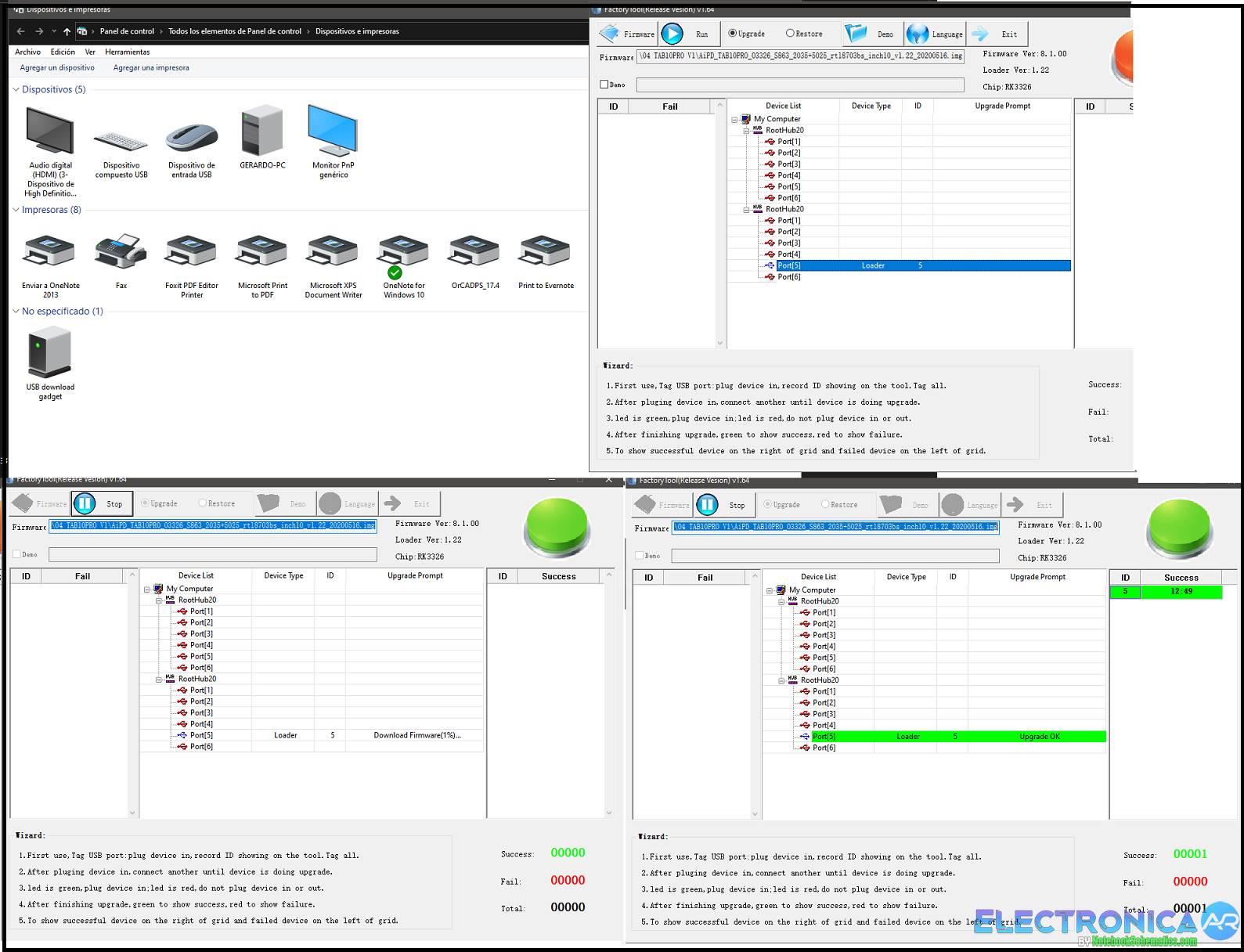
Task: Click Agregar una impresora
Action: click(x=151, y=68)
